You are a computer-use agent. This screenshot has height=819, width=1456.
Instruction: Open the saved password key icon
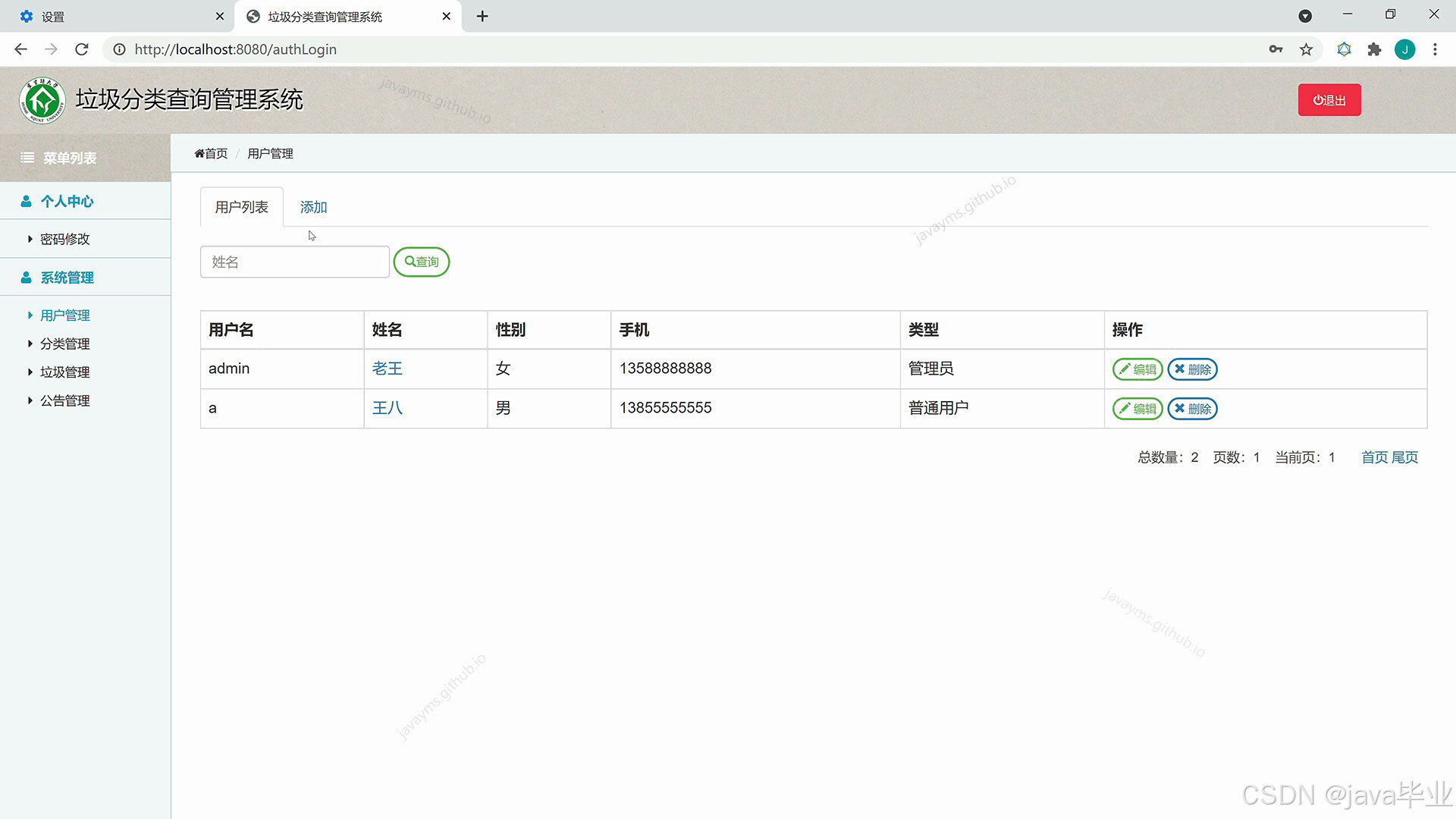(1276, 49)
